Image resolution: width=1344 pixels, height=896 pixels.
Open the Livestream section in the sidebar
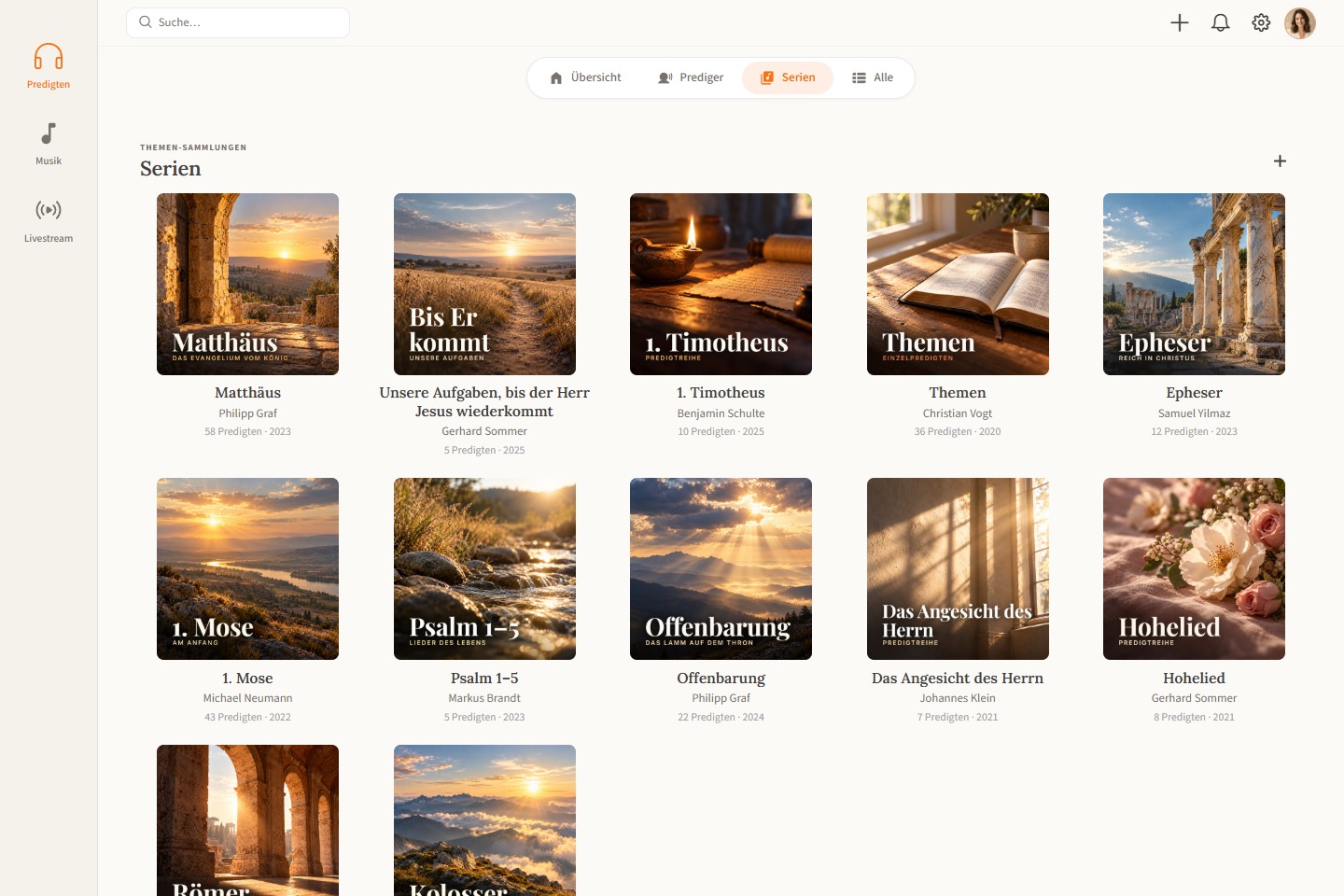point(49,221)
